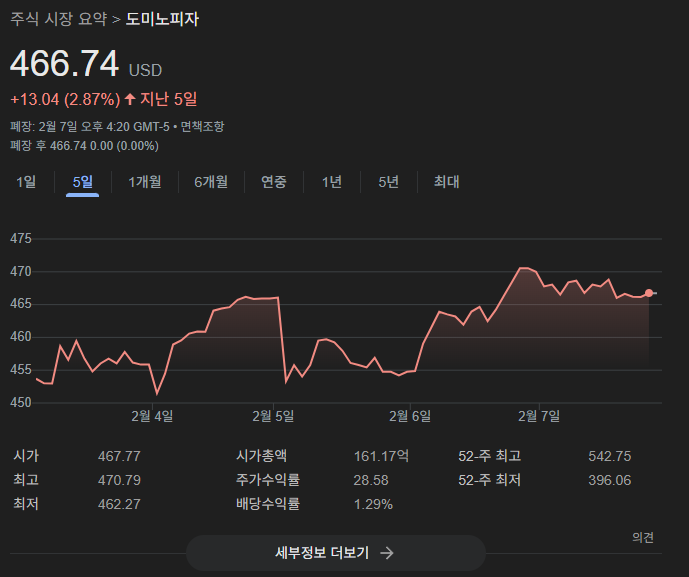Click the 의견 feedback link
689x577 pixels.
[643, 537]
